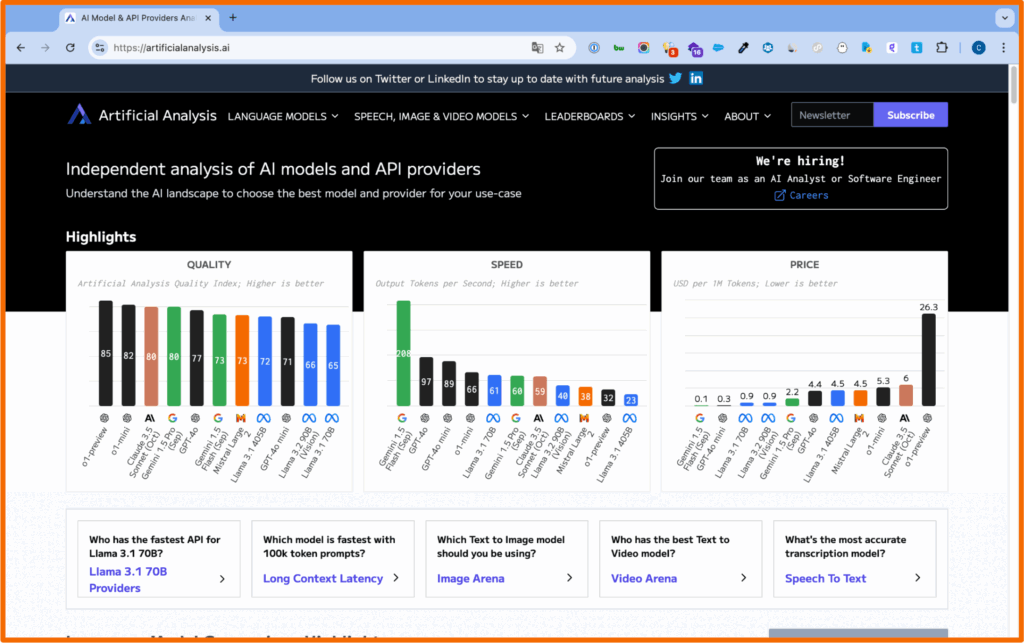Open the Chrome three-dot menu
This screenshot has height=643, width=1024.
[1003, 47]
